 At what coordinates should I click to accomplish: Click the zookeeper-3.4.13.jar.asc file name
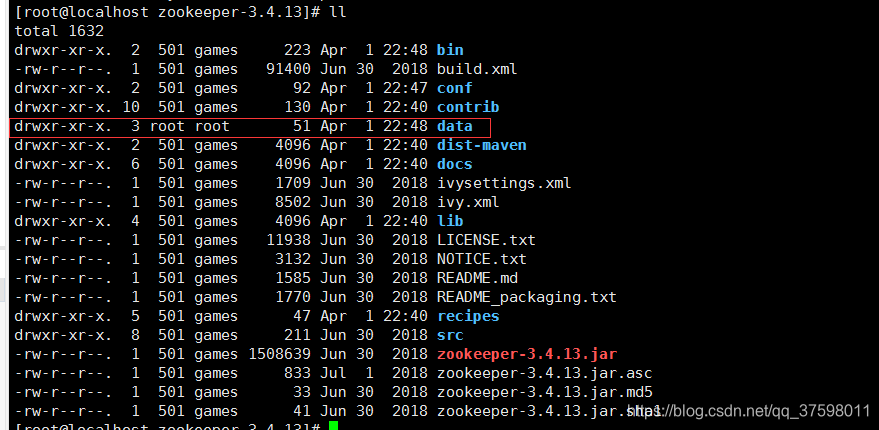(x=544, y=373)
